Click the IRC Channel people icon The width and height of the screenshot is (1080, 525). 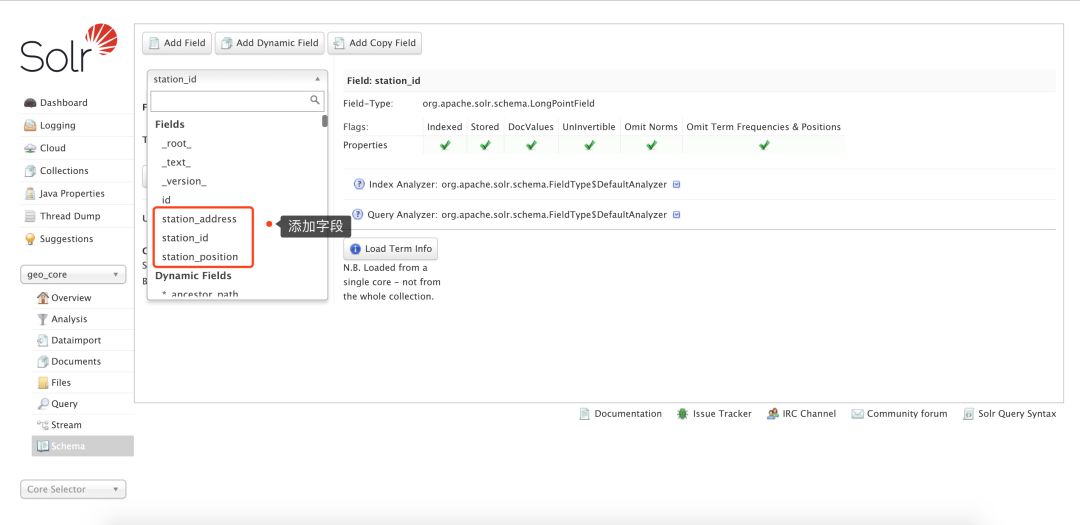coord(772,414)
